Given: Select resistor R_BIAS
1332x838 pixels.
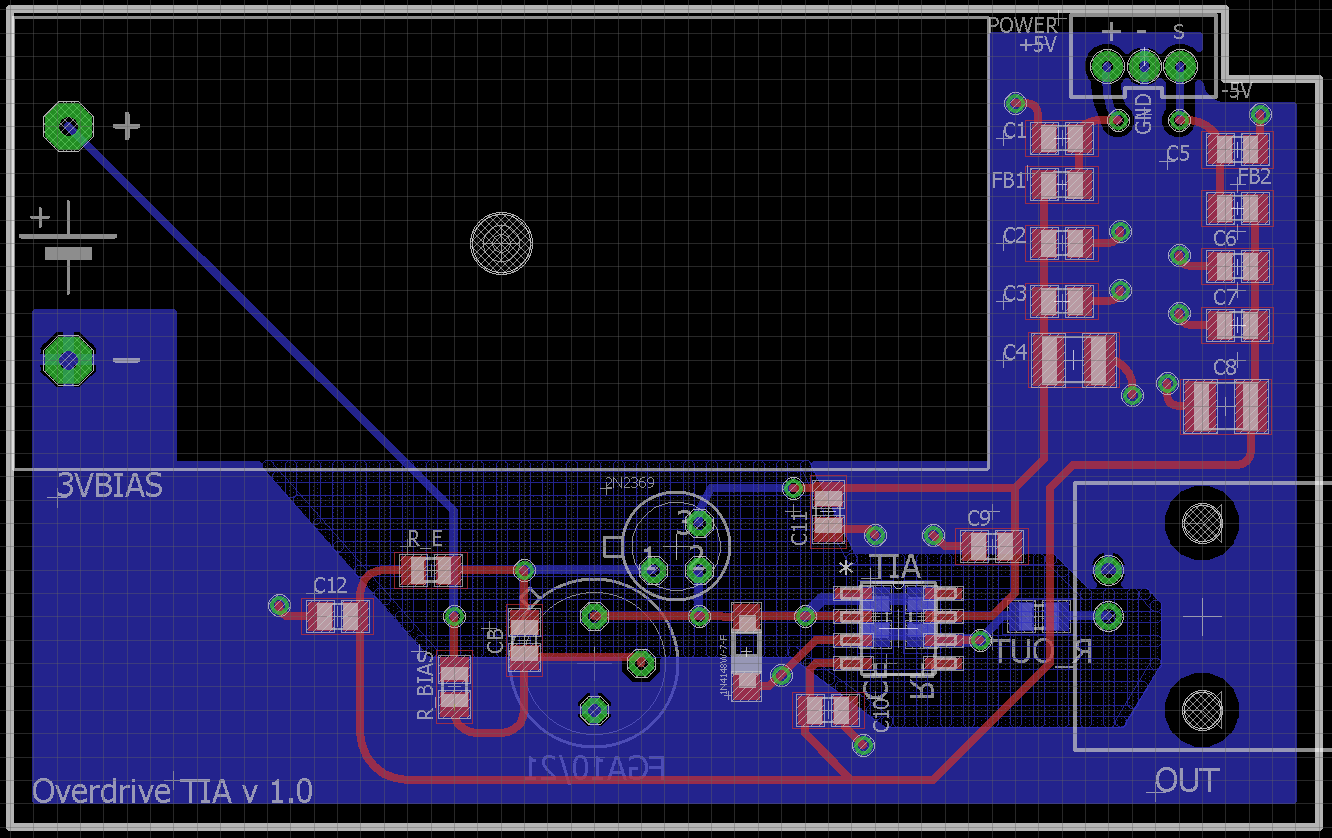Looking at the screenshot, I should coord(455,686).
